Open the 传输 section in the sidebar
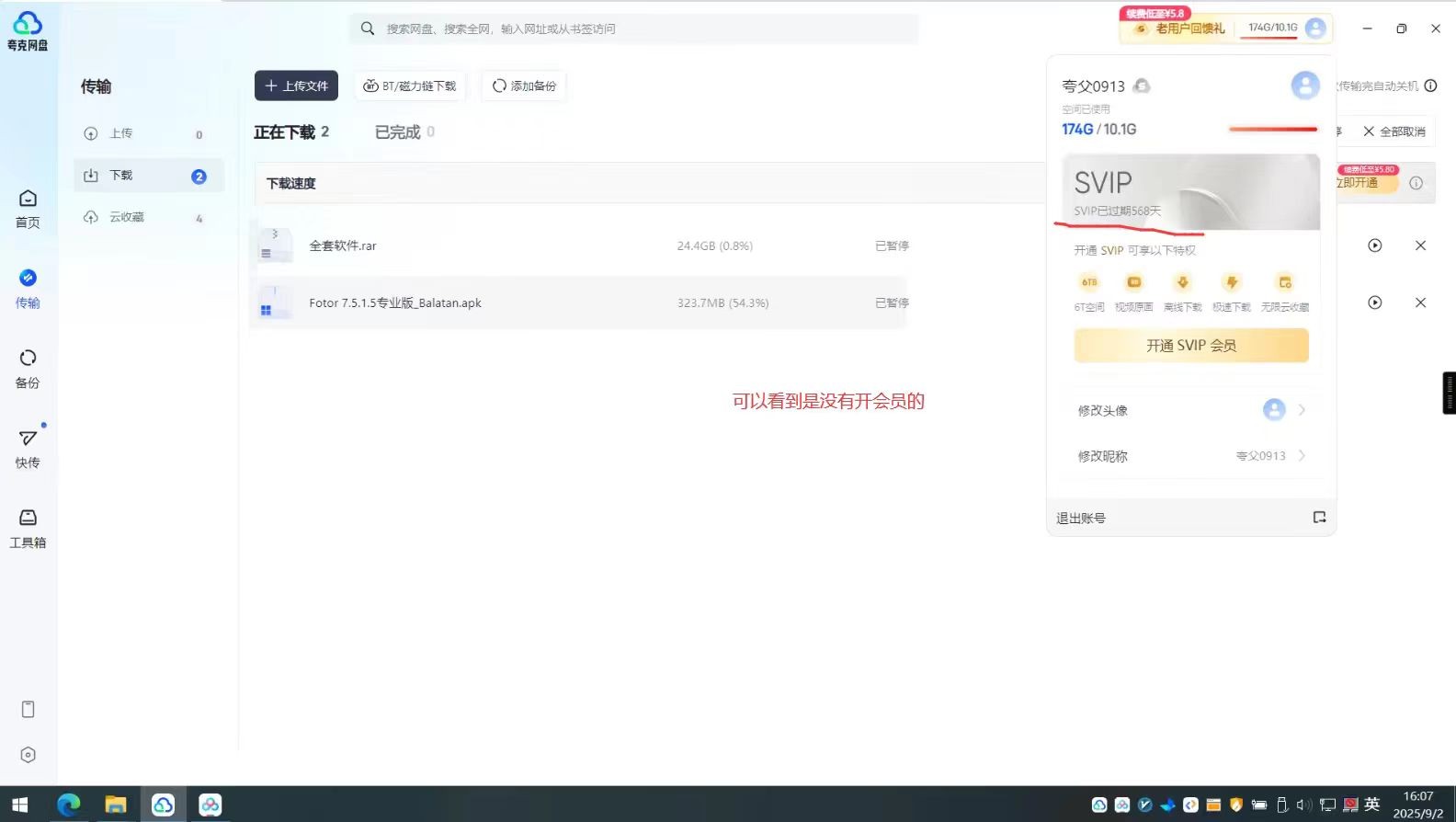 (x=28, y=289)
